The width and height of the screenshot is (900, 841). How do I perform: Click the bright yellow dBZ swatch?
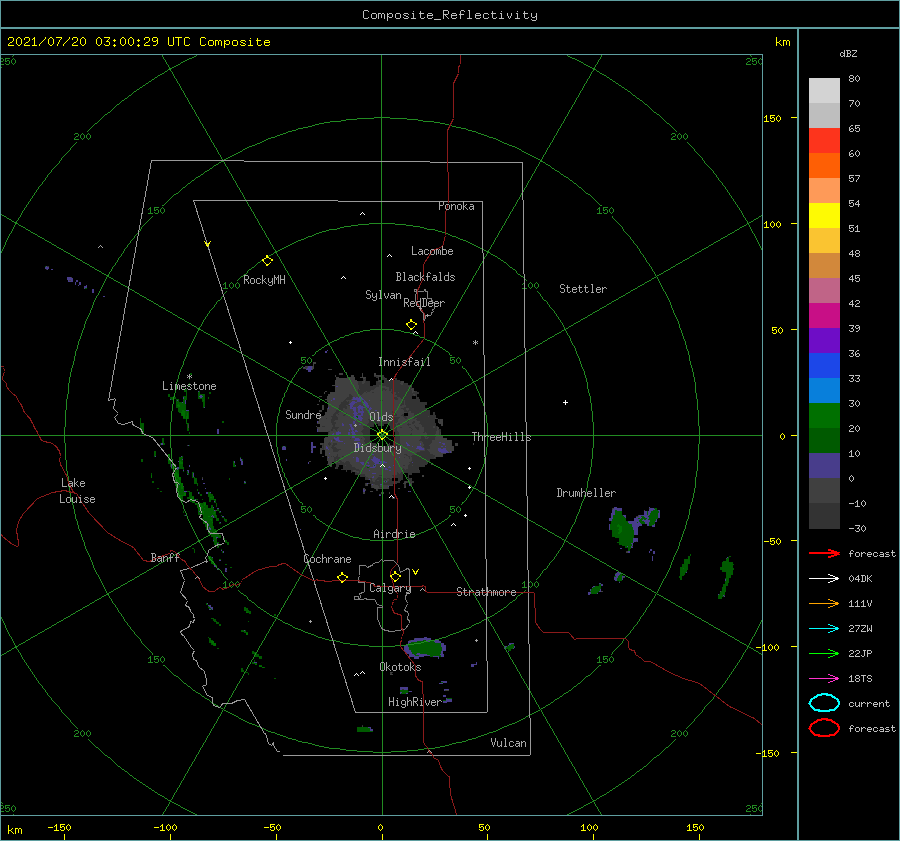pos(824,215)
